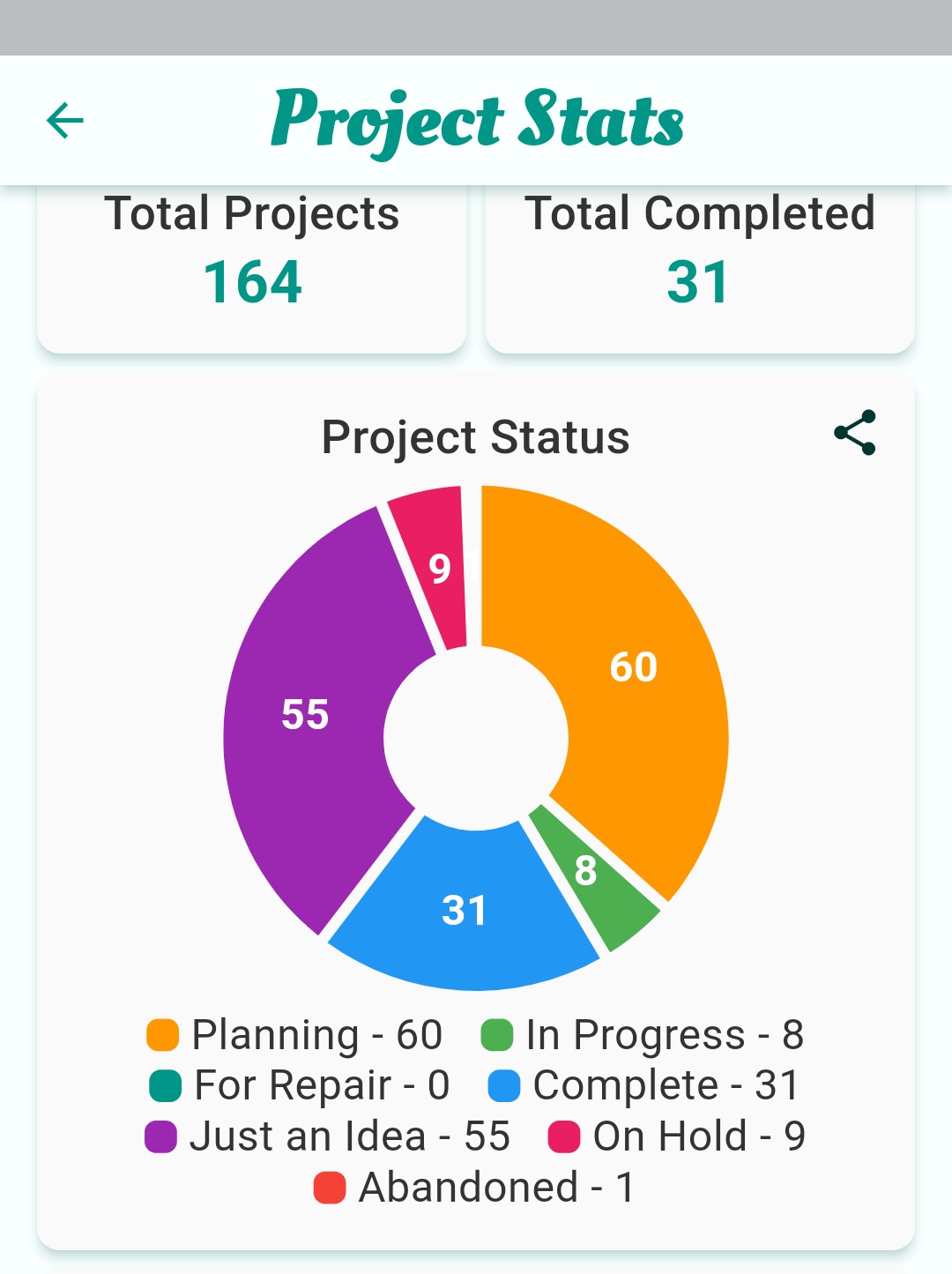Tap the purple Just an Idea marker
This screenshot has height=1274, width=952.
tap(161, 1136)
